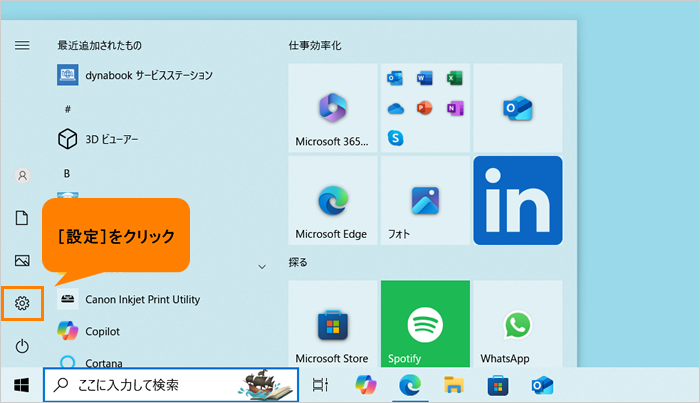700x403 pixels.
Task: Click the 探る tile group header
Action: pos(298,262)
